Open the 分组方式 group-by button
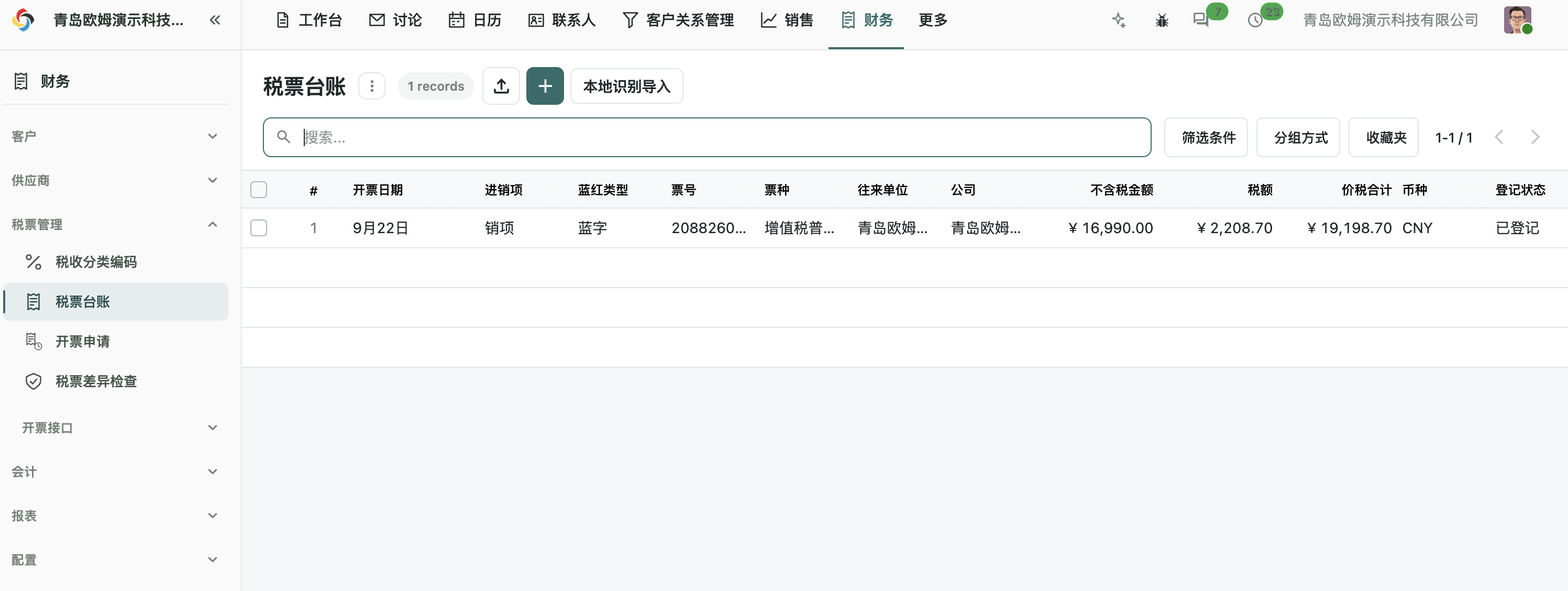The image size is (1568, 591). point(1298,138)
